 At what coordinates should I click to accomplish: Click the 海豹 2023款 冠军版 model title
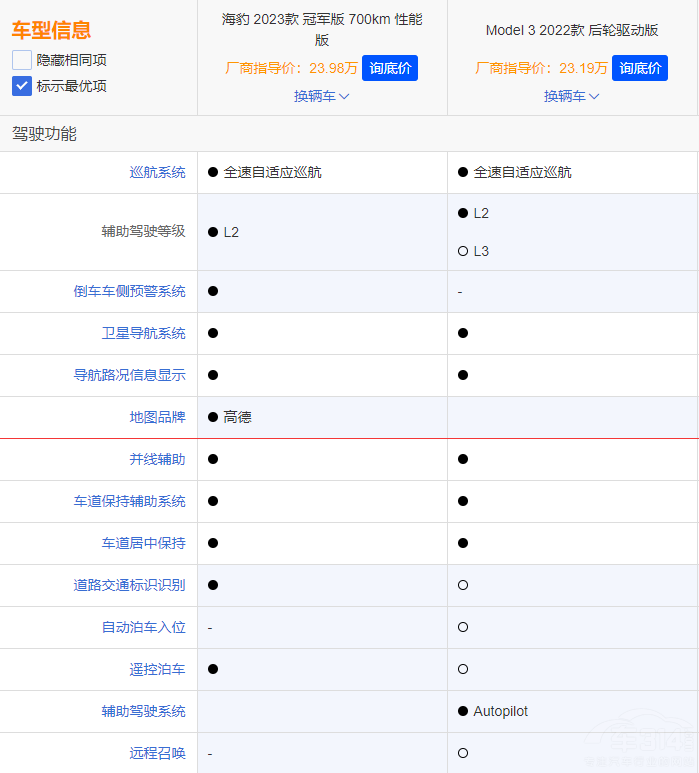[321, 29]
